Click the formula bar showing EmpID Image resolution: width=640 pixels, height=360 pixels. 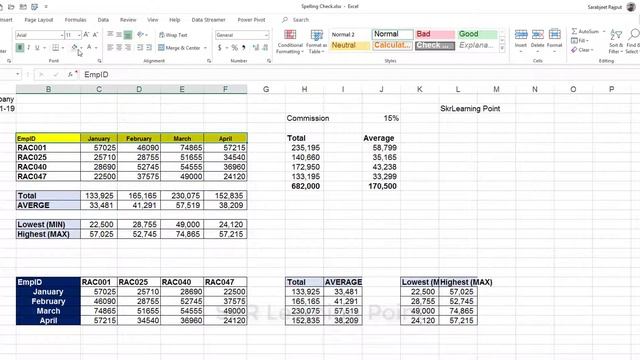point(359,75)
